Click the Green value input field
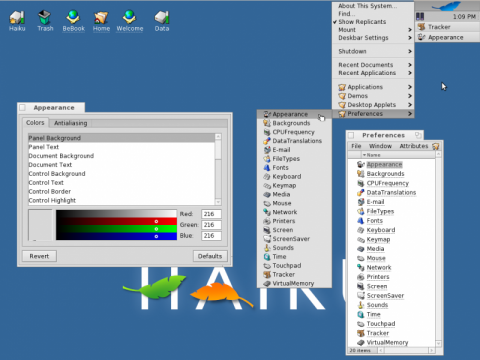Viewport: 480px width, 360px height. [211, 225]
